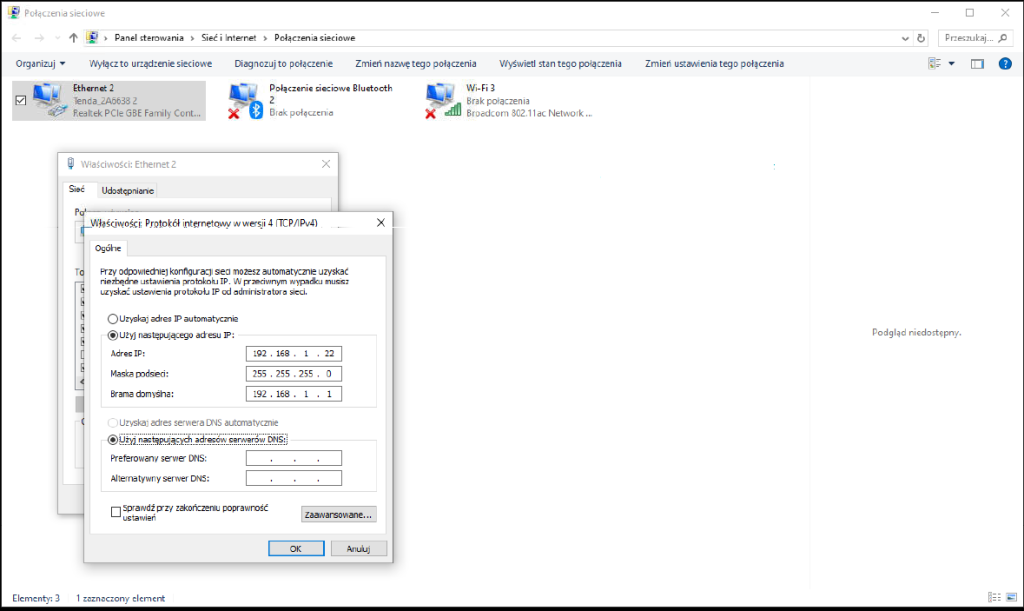Toggle the preview pane icon
The width and height of the screenshot is (1024, 611).
point(976,62)
